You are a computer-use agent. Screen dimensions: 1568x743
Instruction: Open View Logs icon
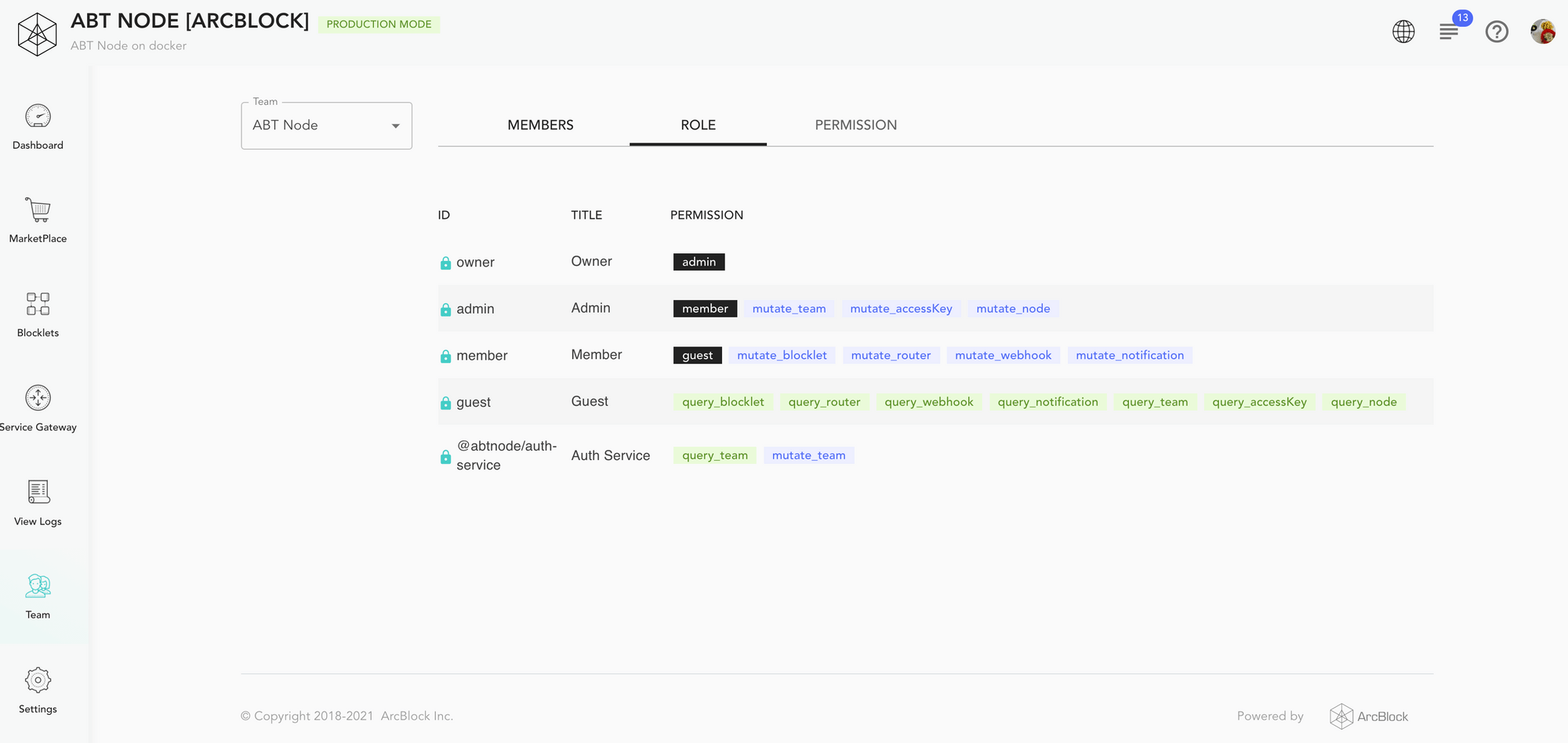tap(38, 492)
